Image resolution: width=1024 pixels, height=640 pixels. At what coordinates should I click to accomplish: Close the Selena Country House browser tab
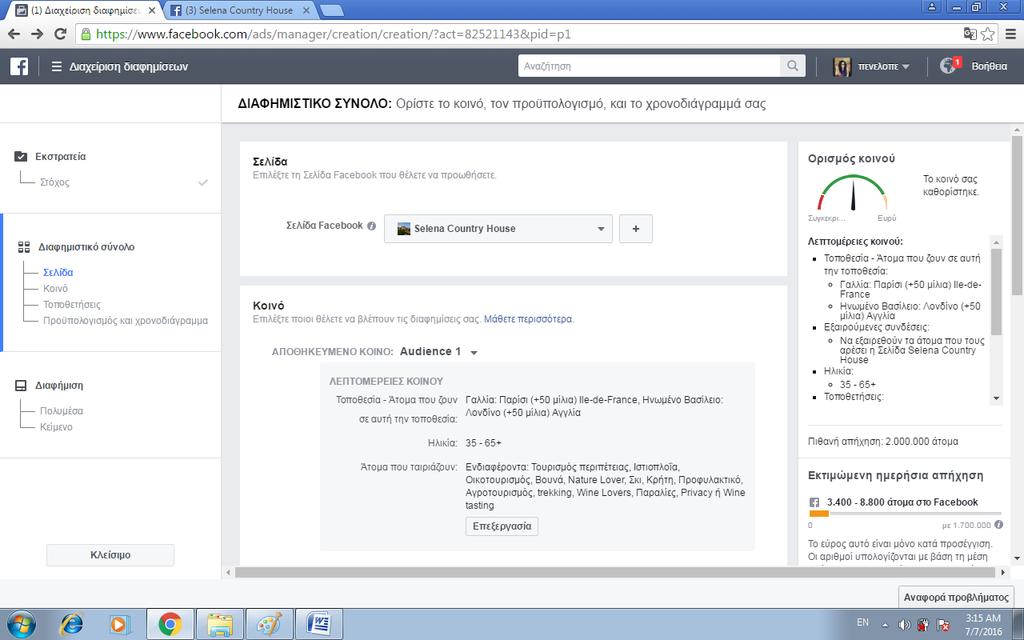(x=306, y=10)
